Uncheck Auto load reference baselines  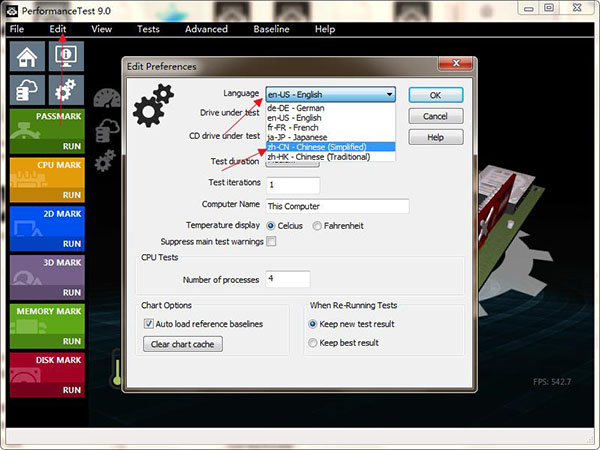pyautogui.click(x=149, y=324)
